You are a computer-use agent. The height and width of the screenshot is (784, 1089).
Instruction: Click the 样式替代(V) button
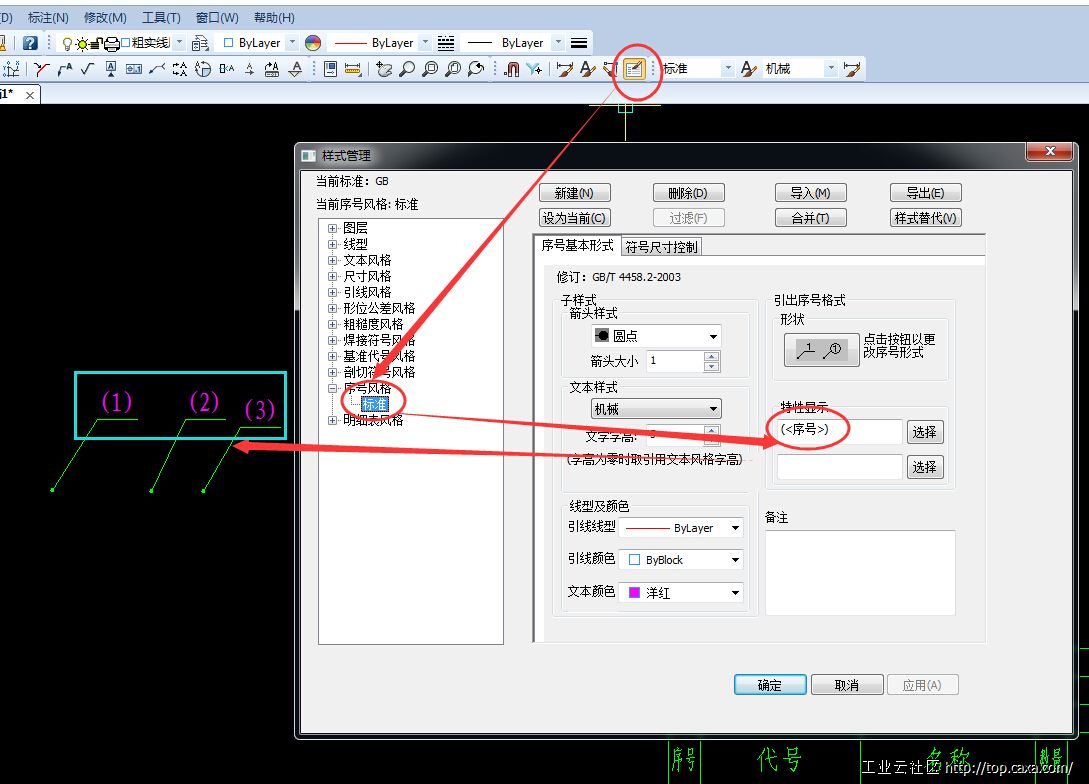(x=926, y=218)
